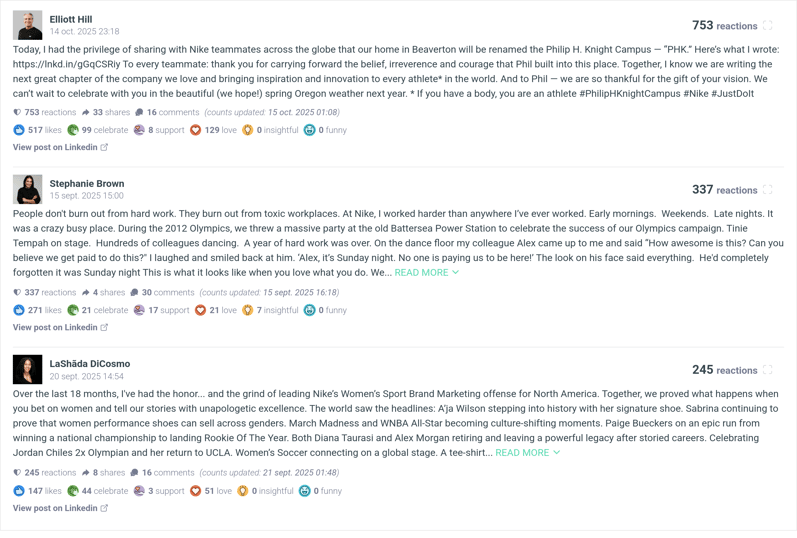Click Stephanie Brown's profile photo
The image size is (797, 538).
(28, 189)
